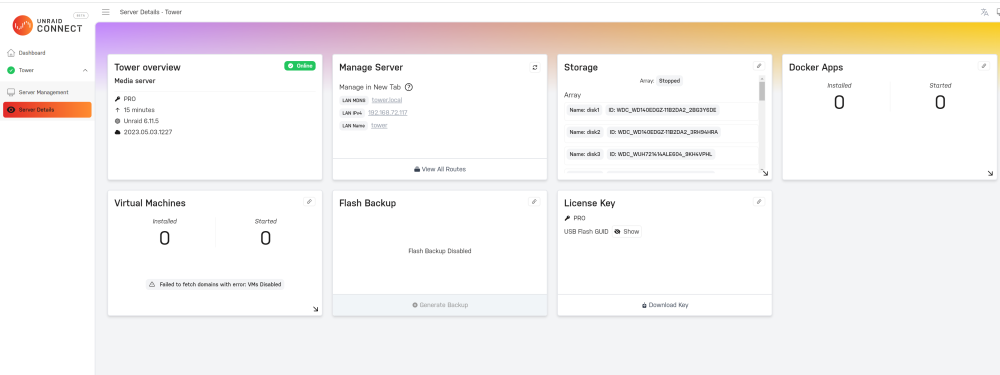
Task: Open the tower LAN Name link
Action: tap(379, 126)
